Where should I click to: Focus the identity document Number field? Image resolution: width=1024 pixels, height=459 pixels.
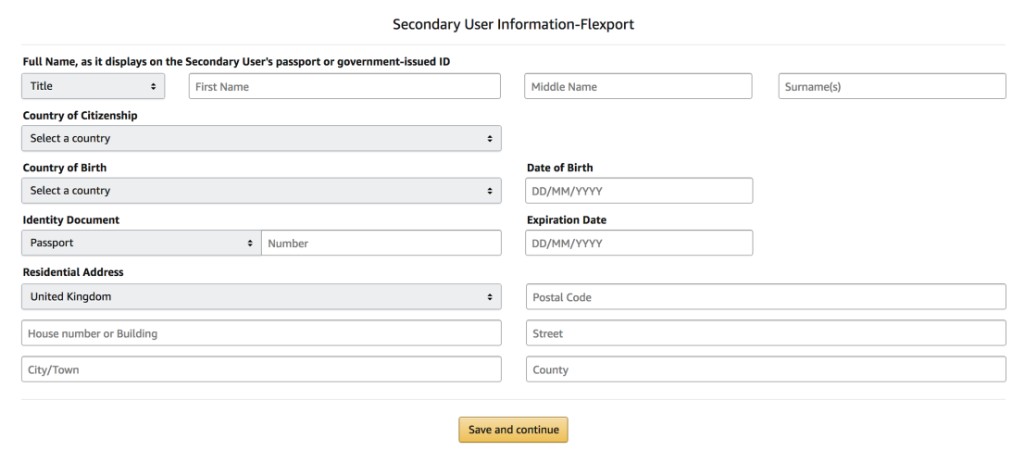[381, 243]
